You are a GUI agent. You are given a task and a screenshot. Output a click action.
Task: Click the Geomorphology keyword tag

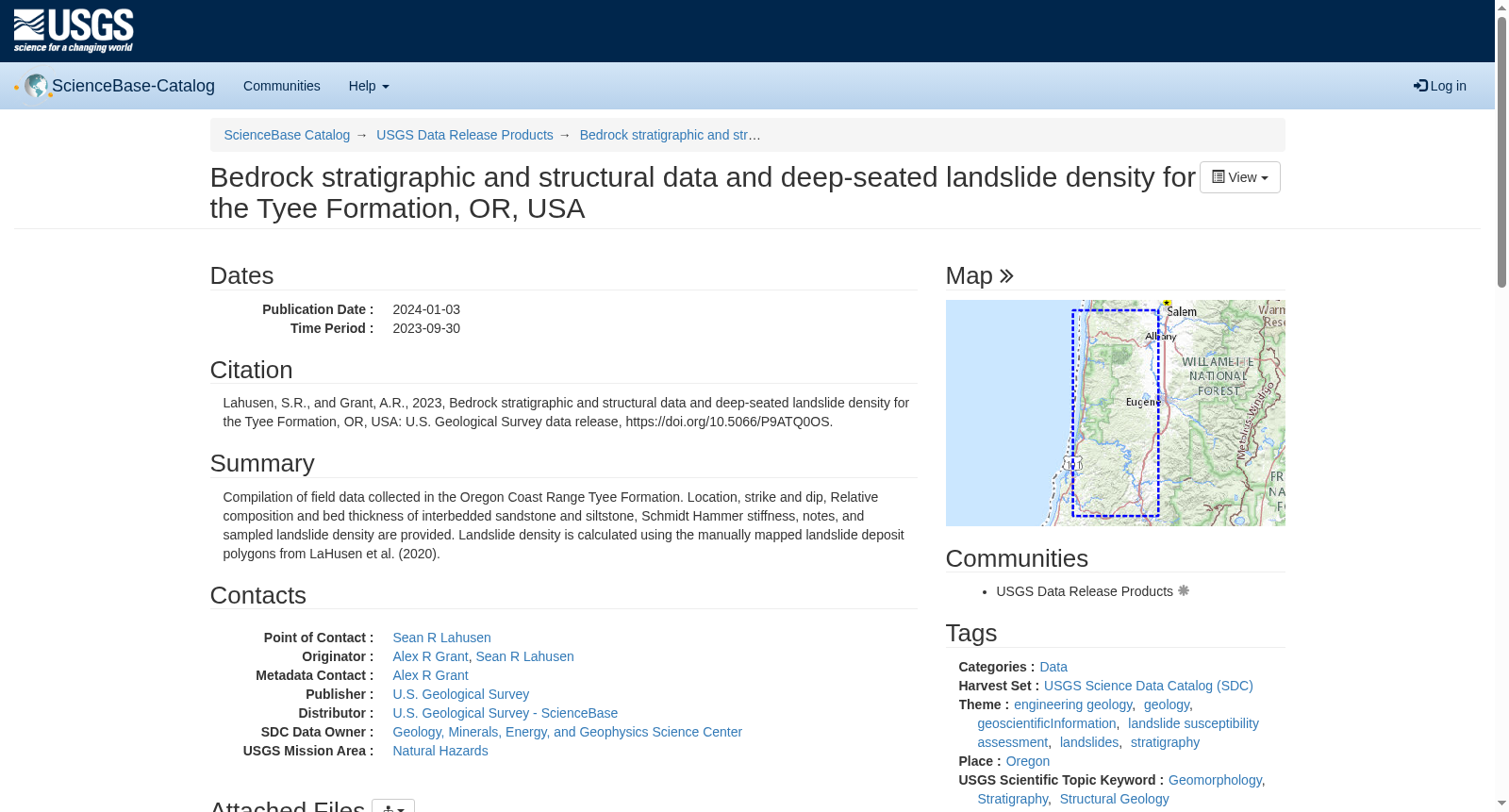tap(1215, 780)
